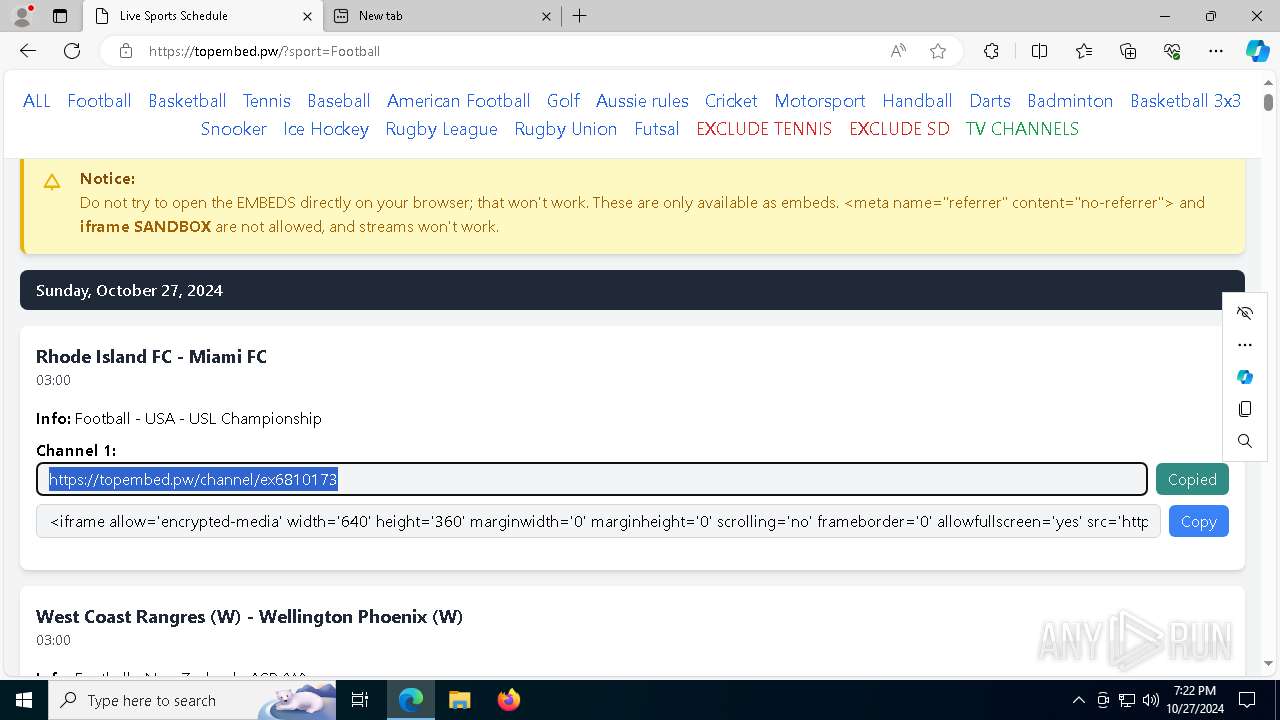The width and height of the screenshot is (1280, 720).
Task: Open the Windows Start menu
Action: coord(24,700)
